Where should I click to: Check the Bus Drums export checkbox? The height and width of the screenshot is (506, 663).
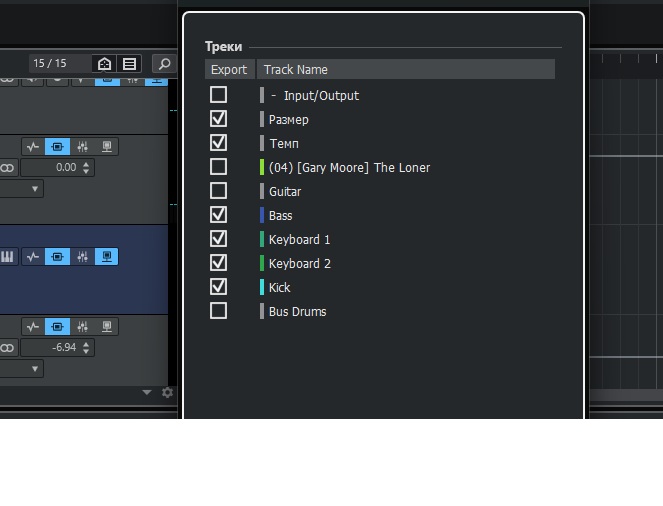click(218, 311)
